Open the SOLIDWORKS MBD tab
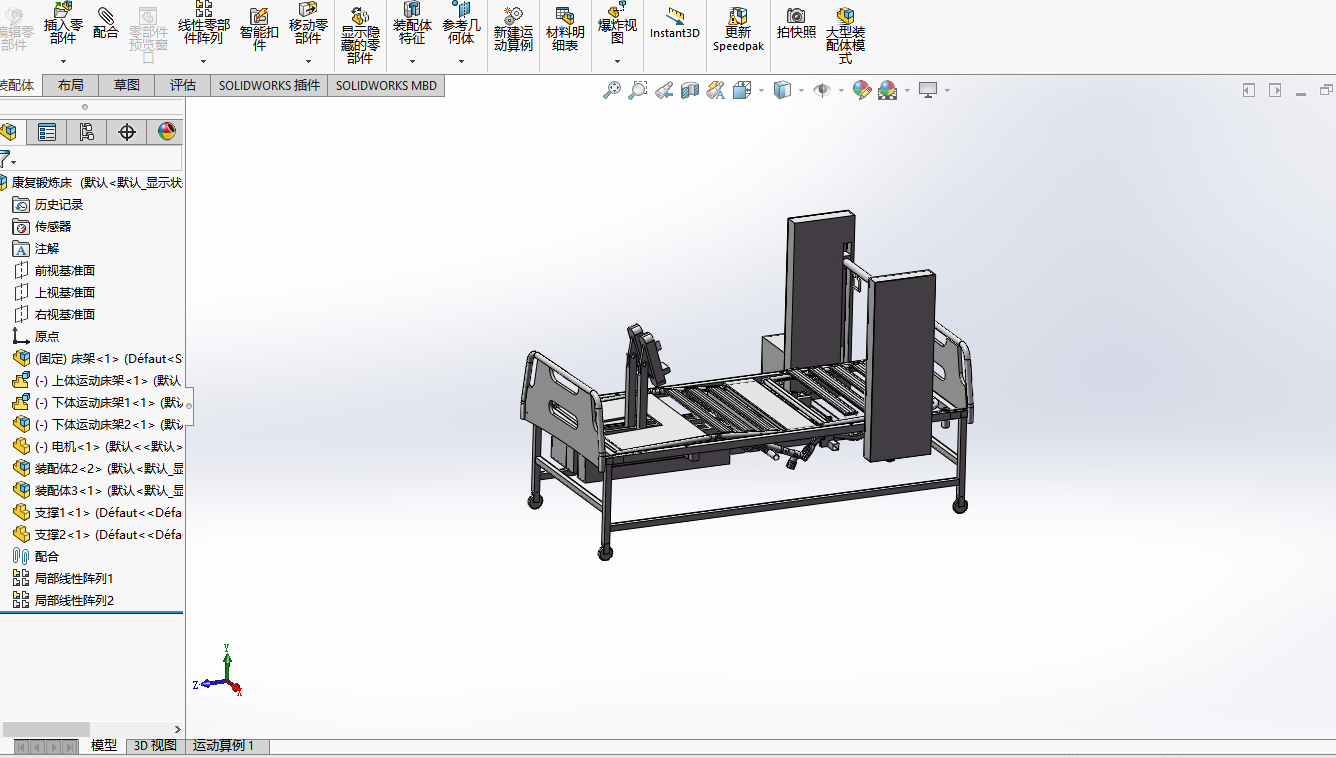 pos(386,85)
